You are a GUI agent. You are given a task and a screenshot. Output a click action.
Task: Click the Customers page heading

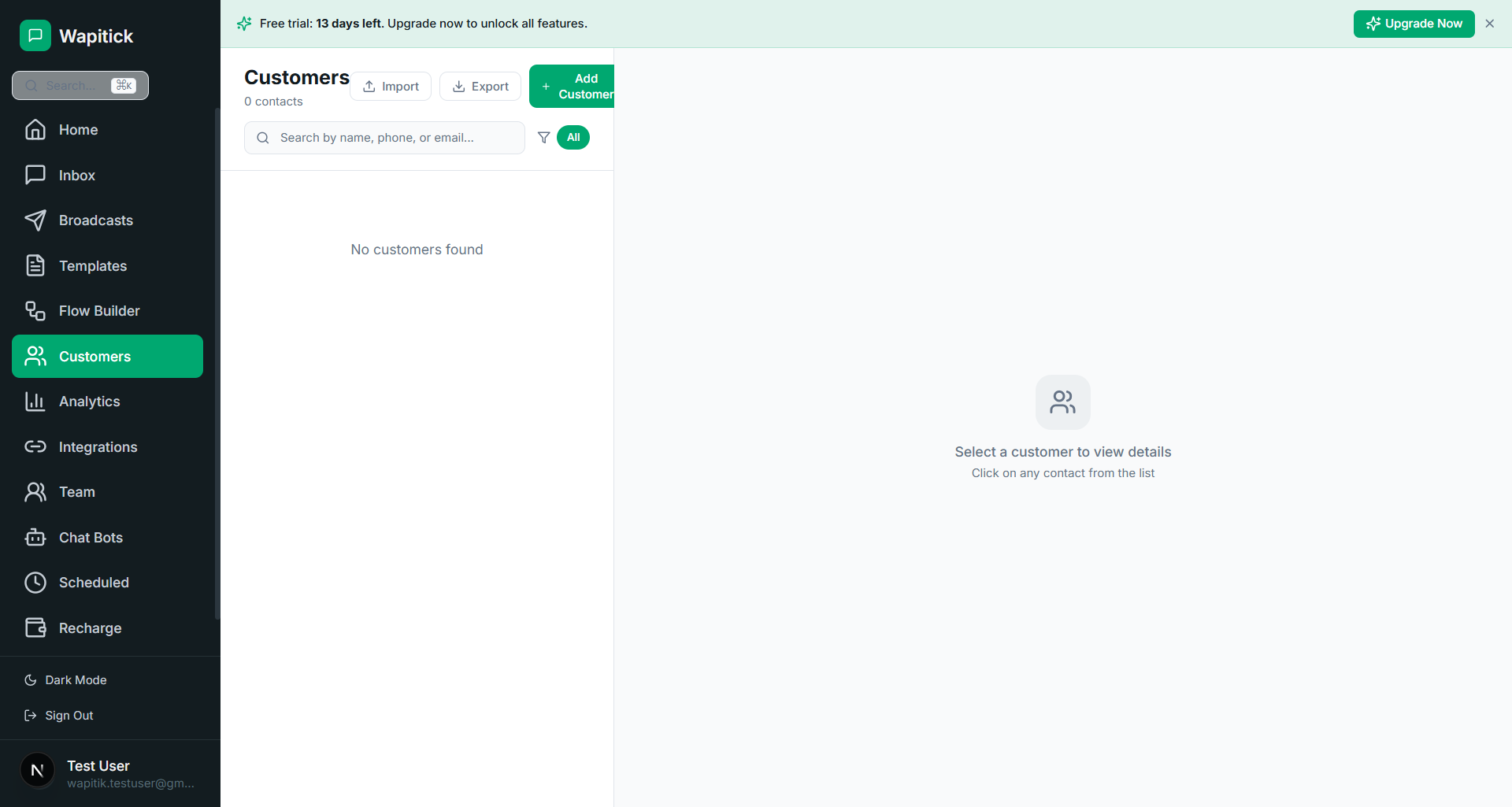[x=297, y=77]
